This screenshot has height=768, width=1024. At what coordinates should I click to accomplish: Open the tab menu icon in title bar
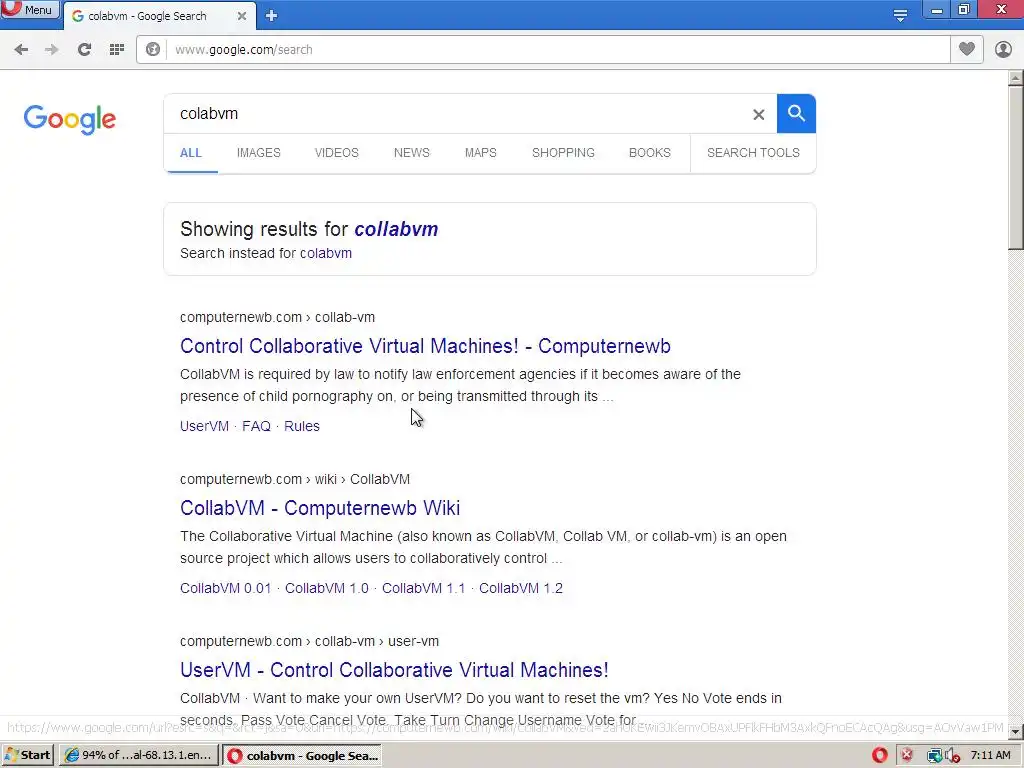pyautogui.click(x=900, y=15)
